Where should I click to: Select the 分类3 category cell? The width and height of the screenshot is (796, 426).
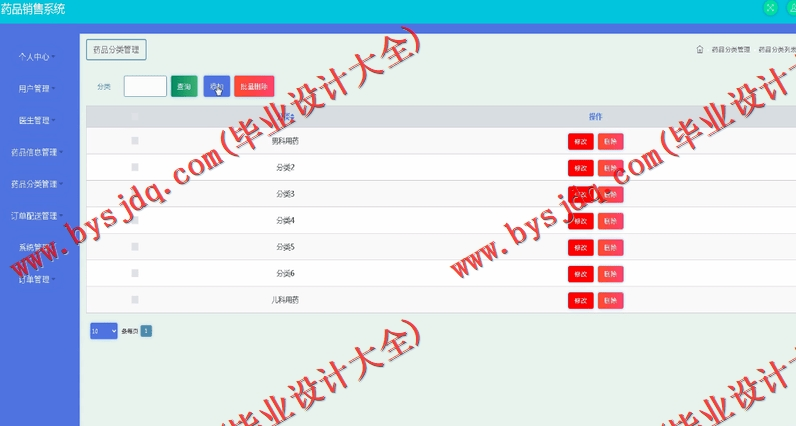click(285, 194)
